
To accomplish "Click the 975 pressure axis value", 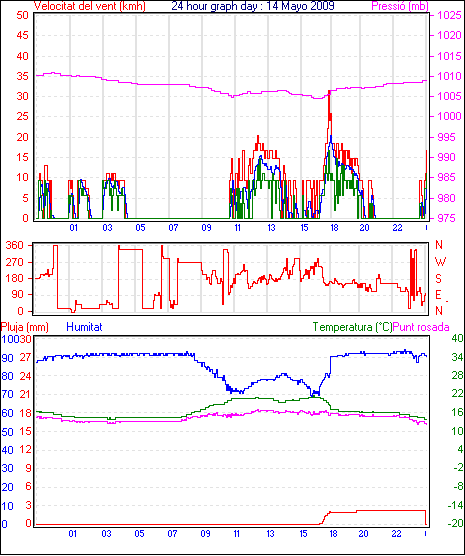I will click(447, 218).
